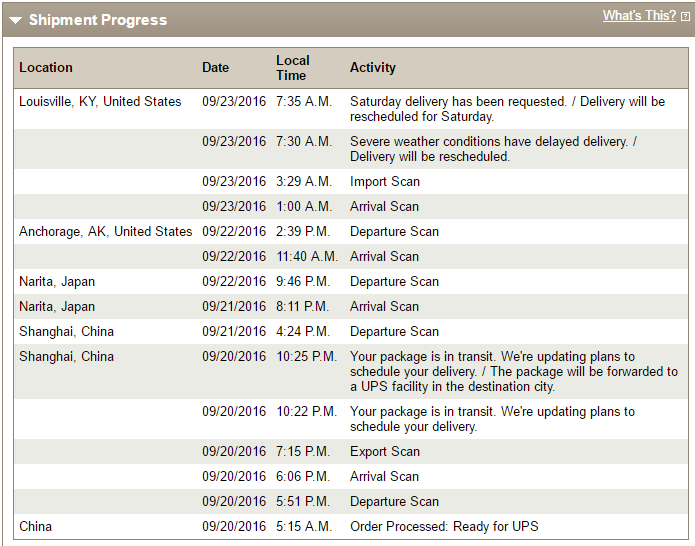This screenshot has height=546, width=695.
Task: Select the Date column header
Action: point(215,68)
